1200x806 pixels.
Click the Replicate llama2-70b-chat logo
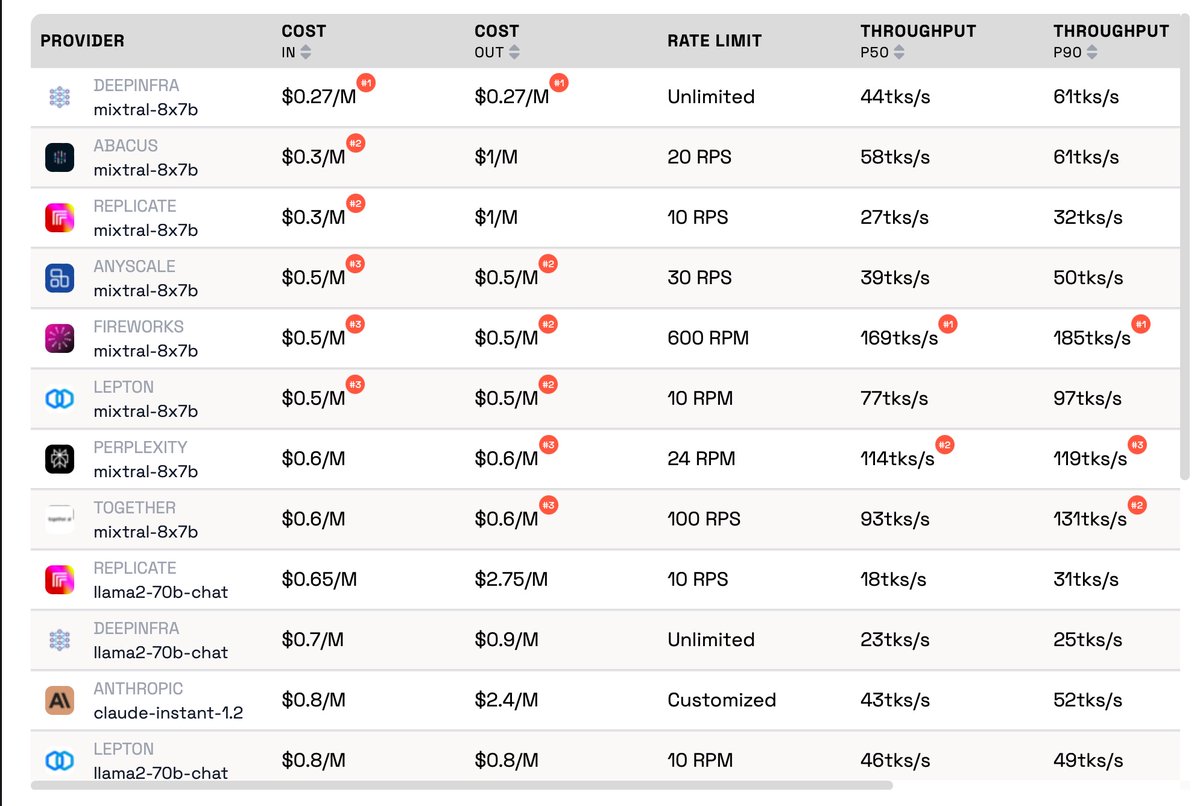(x=60, y=579)
